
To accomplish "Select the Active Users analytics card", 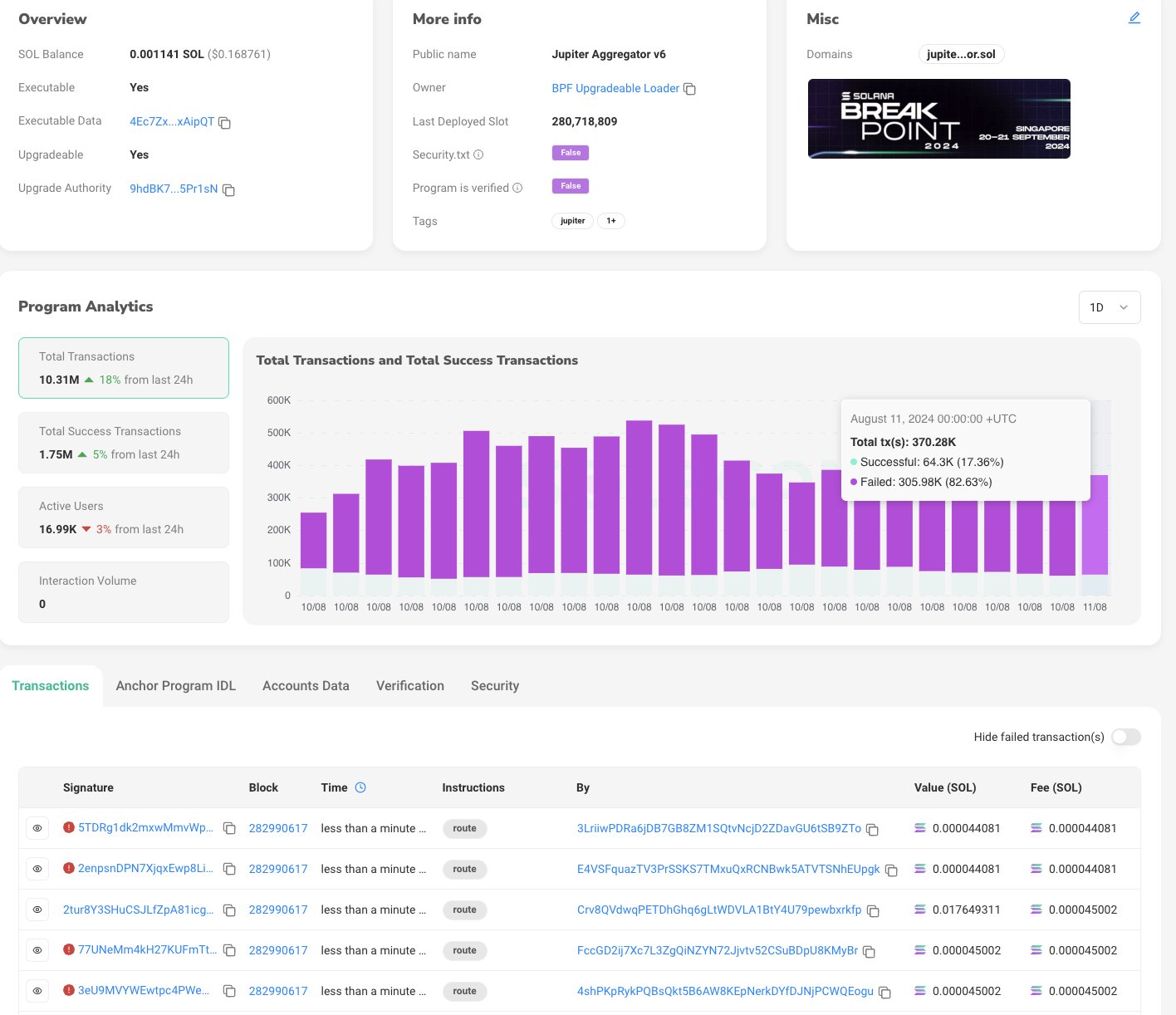I will 124,517.
